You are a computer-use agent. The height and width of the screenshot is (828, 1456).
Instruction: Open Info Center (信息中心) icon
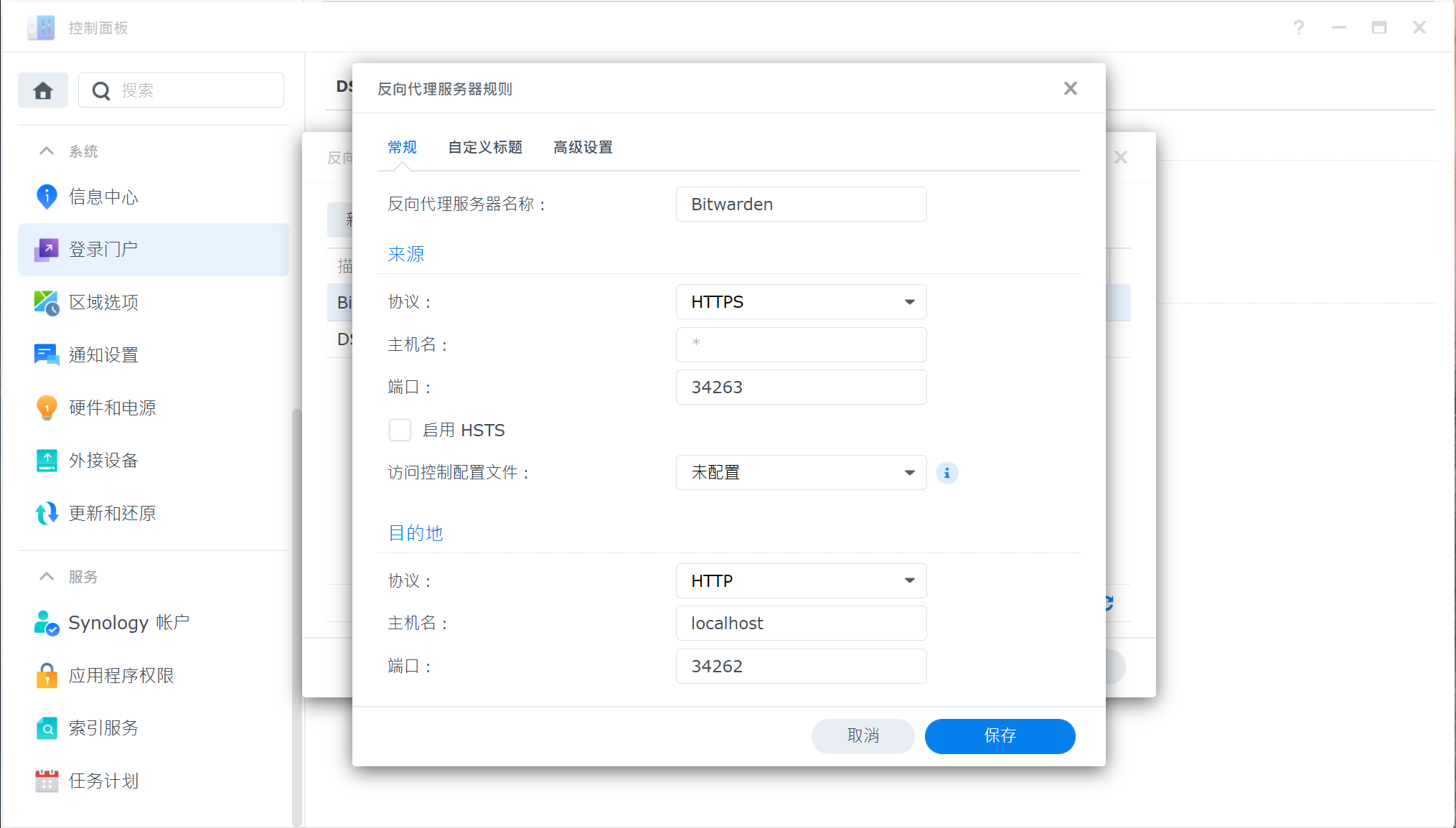(x=47, y=197)
